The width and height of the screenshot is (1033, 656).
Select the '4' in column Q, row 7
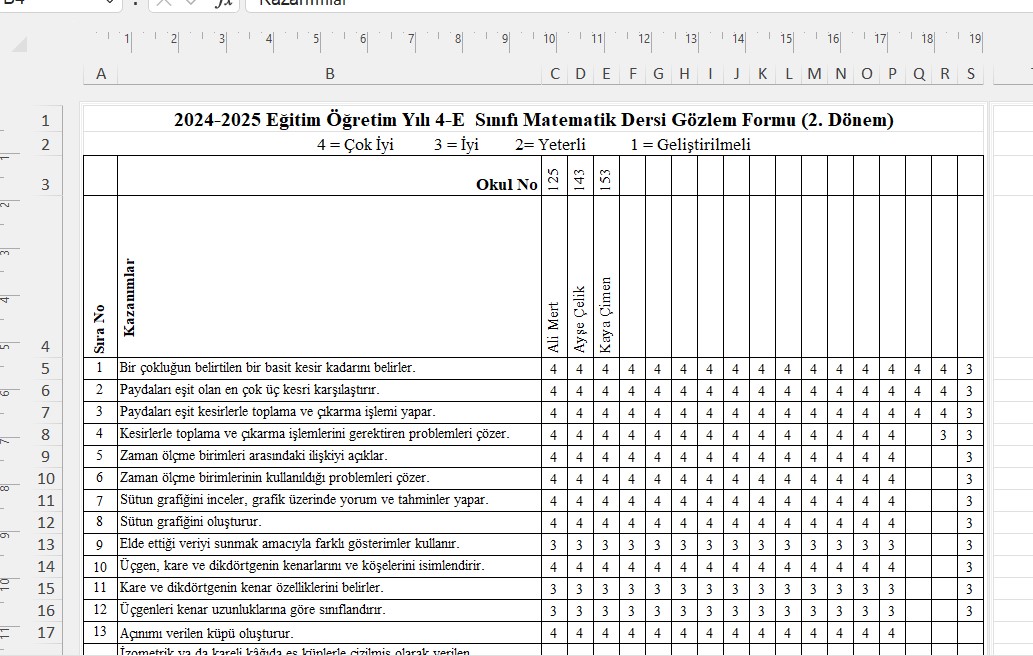point(918,413)
